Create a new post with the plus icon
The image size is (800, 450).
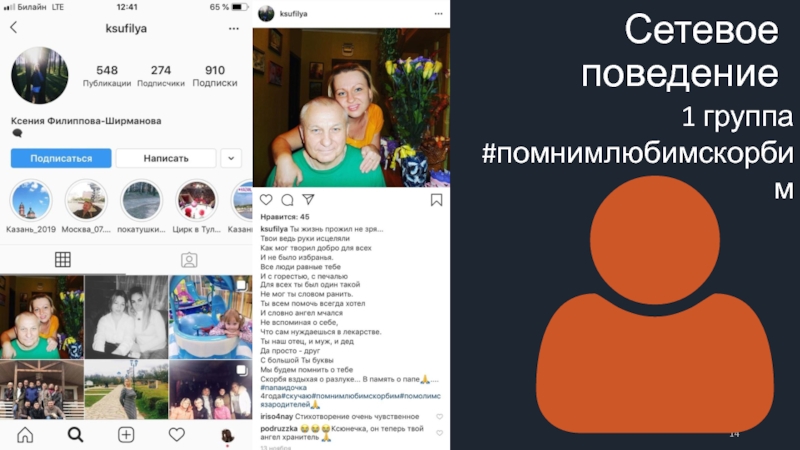[x=126, y=435]
